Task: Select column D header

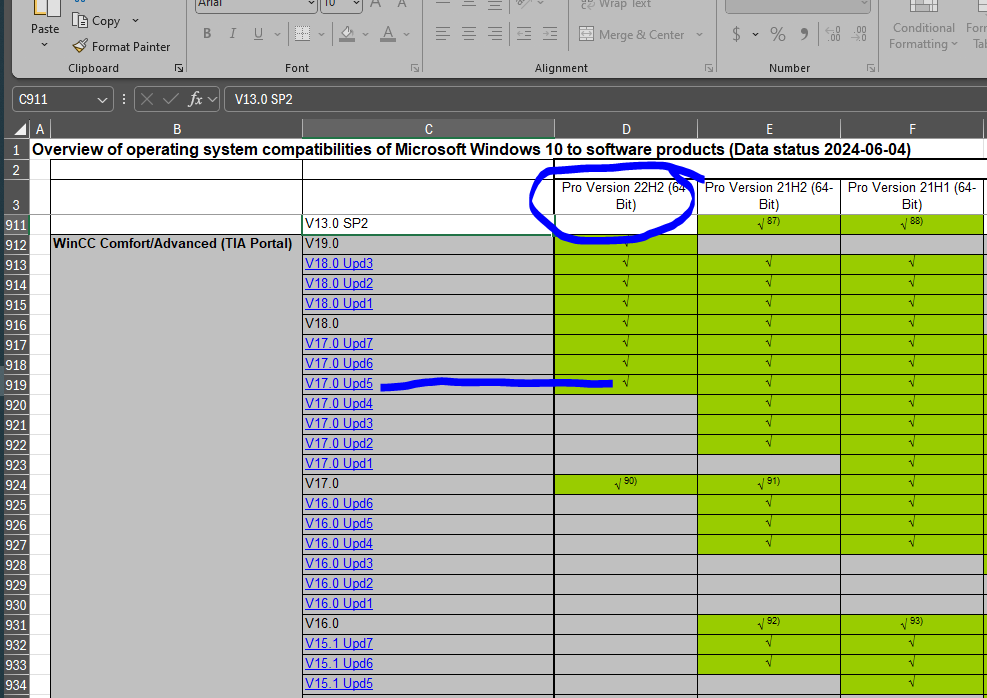Action: click(626, 129)
